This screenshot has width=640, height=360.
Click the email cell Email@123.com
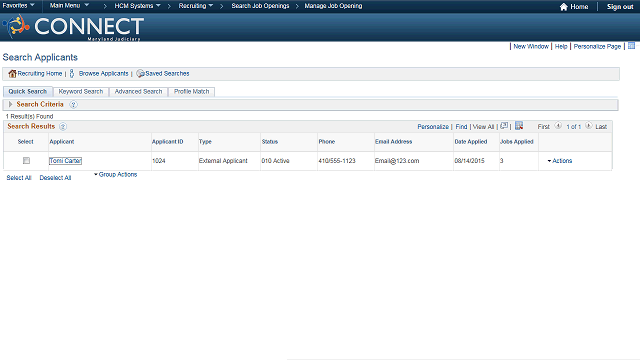(x=397, y=161)
